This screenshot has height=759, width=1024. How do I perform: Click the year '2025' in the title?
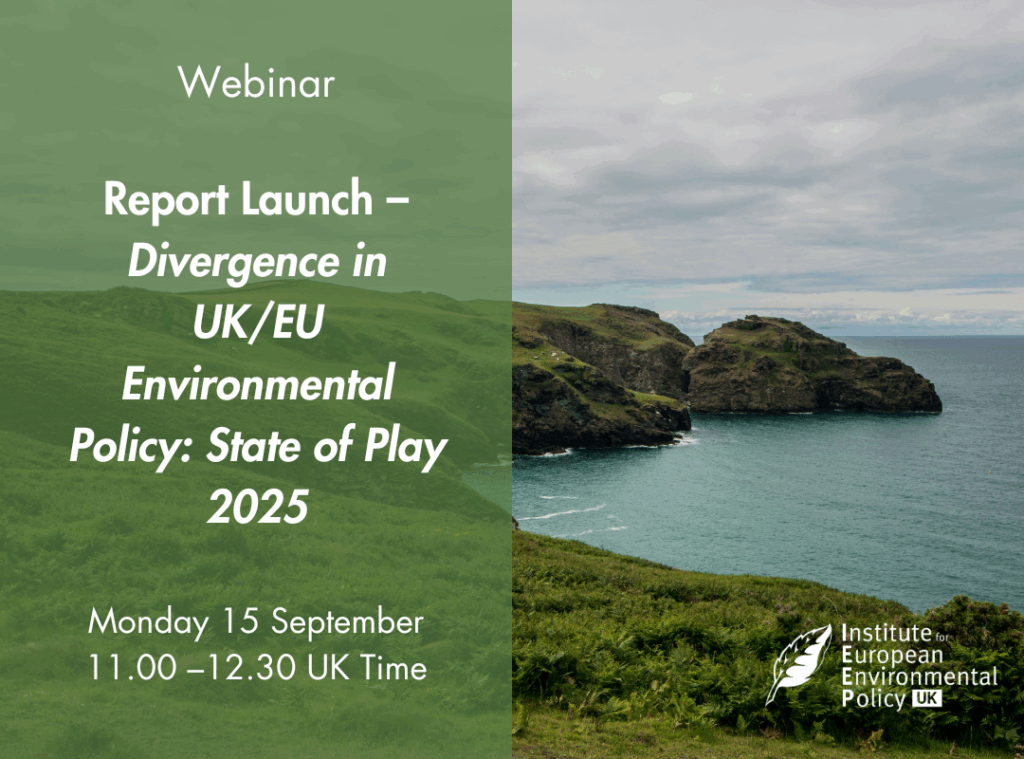256,509
